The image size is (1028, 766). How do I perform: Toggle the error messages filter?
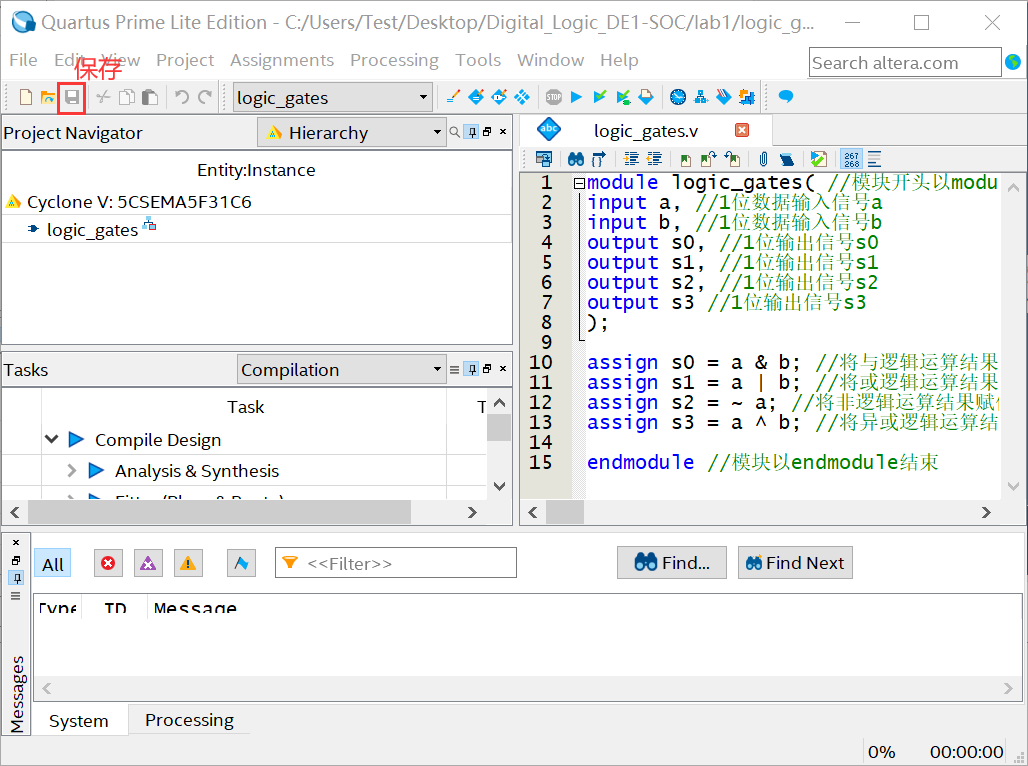point(108,563)
